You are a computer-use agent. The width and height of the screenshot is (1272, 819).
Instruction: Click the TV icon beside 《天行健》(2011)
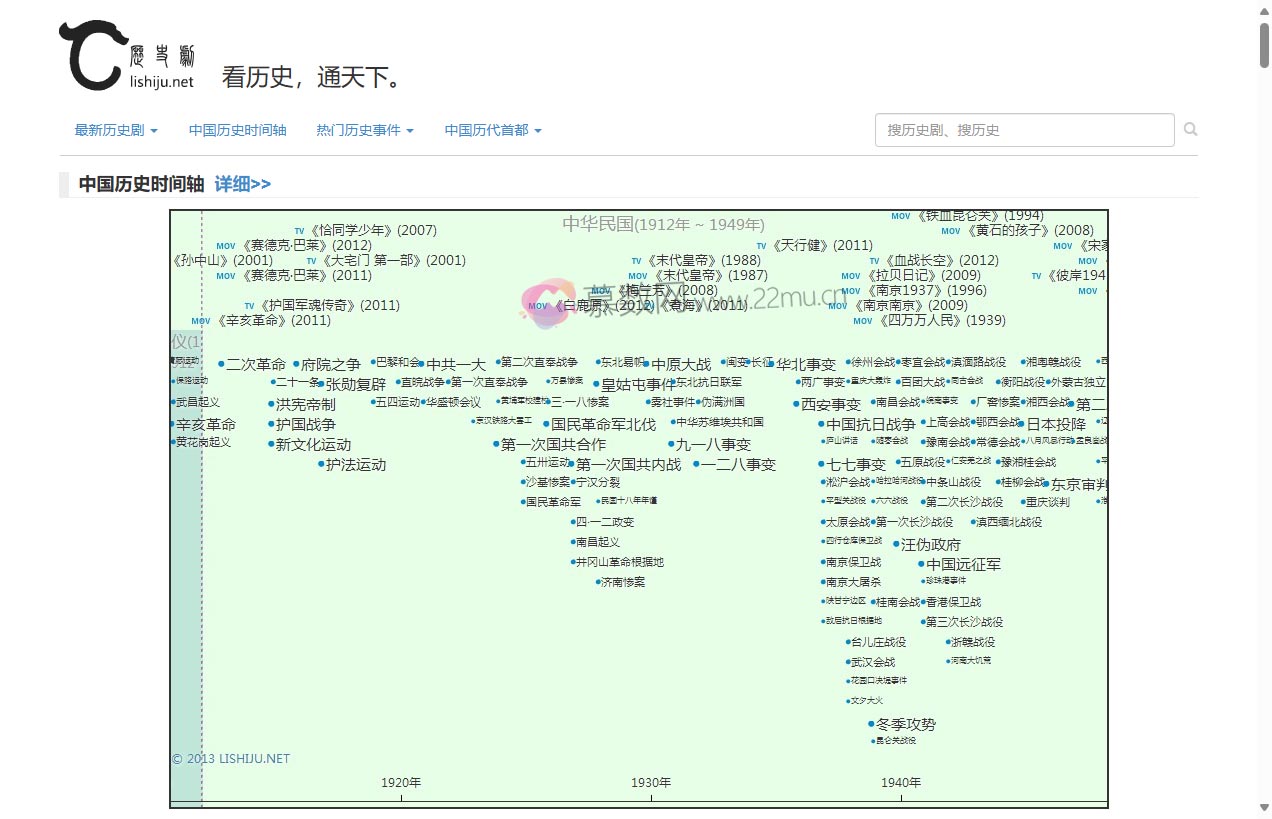click(x=761, y=245)
